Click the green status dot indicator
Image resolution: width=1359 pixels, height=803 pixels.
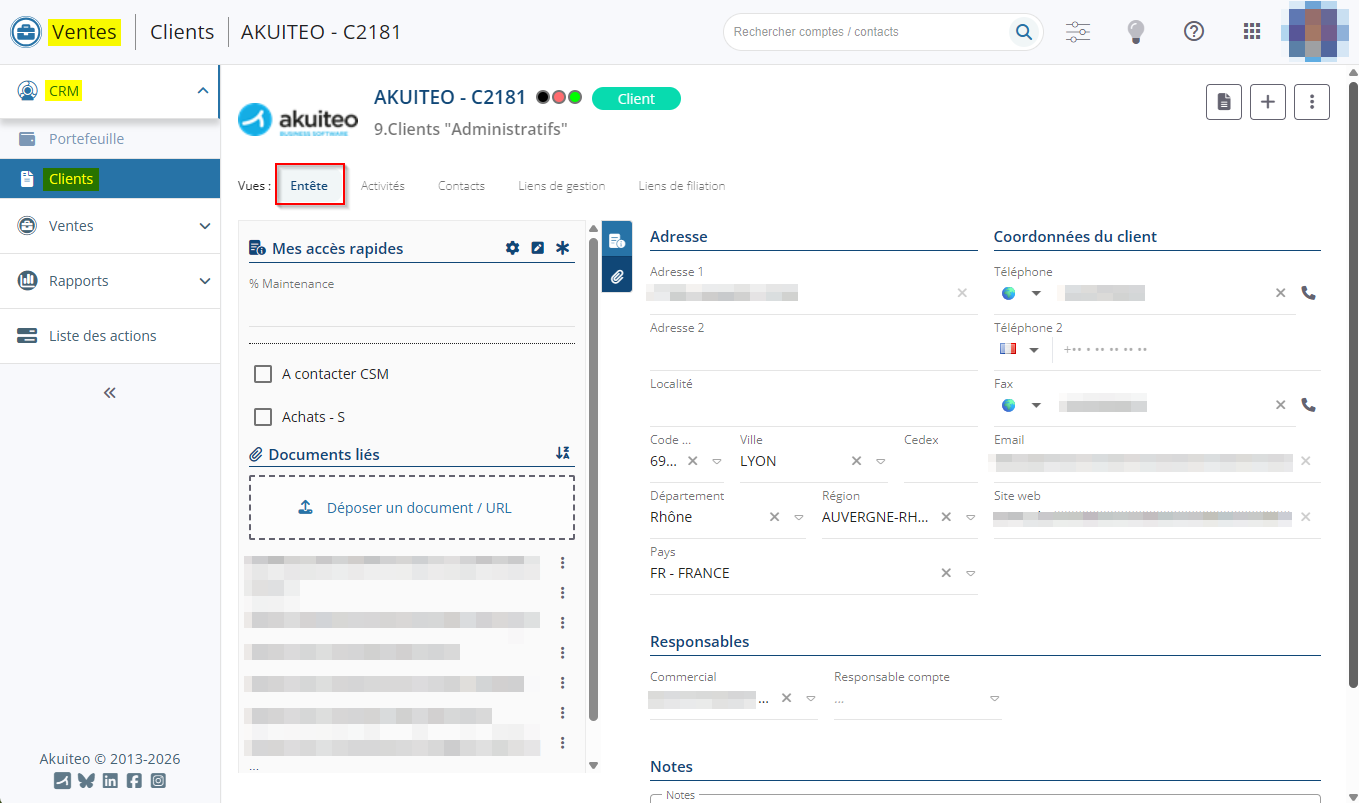pyautogui.click(x=575, y=98)
